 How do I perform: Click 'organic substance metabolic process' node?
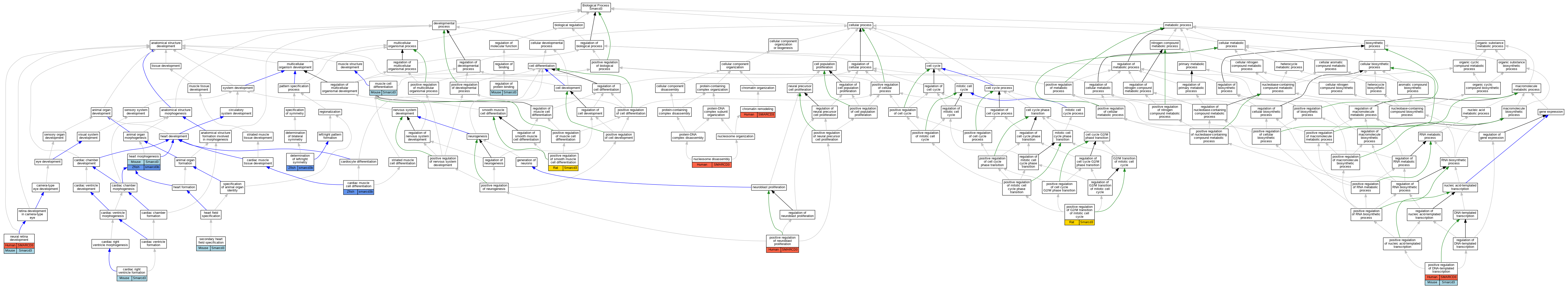[x=1490, y=44]
